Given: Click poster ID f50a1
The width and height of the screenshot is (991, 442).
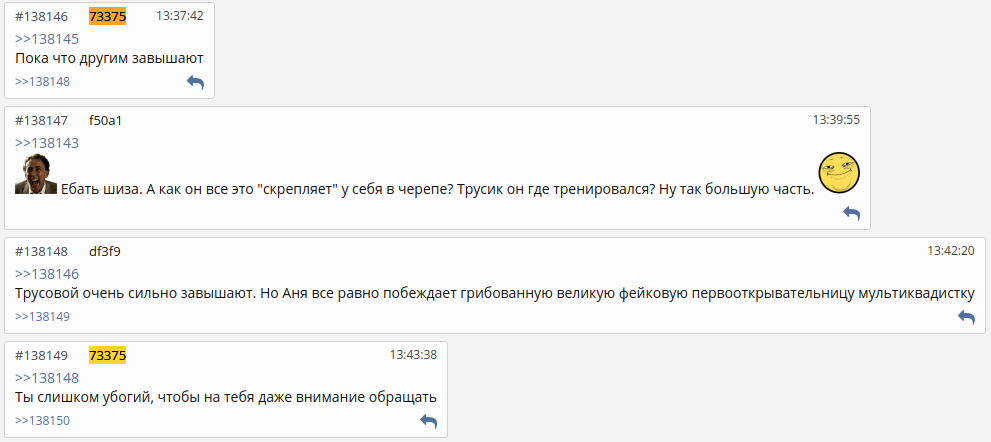Looking at the screenshot, I should tap(105, 120).
